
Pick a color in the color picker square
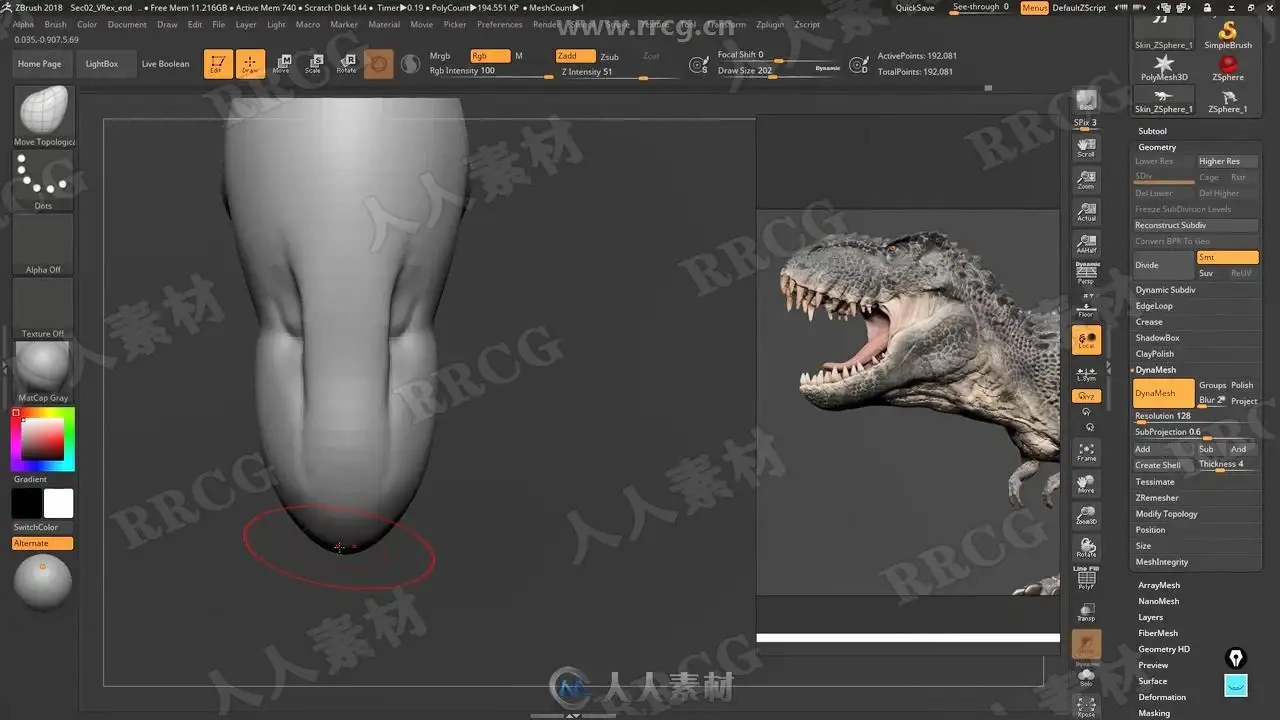[x=42, y=438]
